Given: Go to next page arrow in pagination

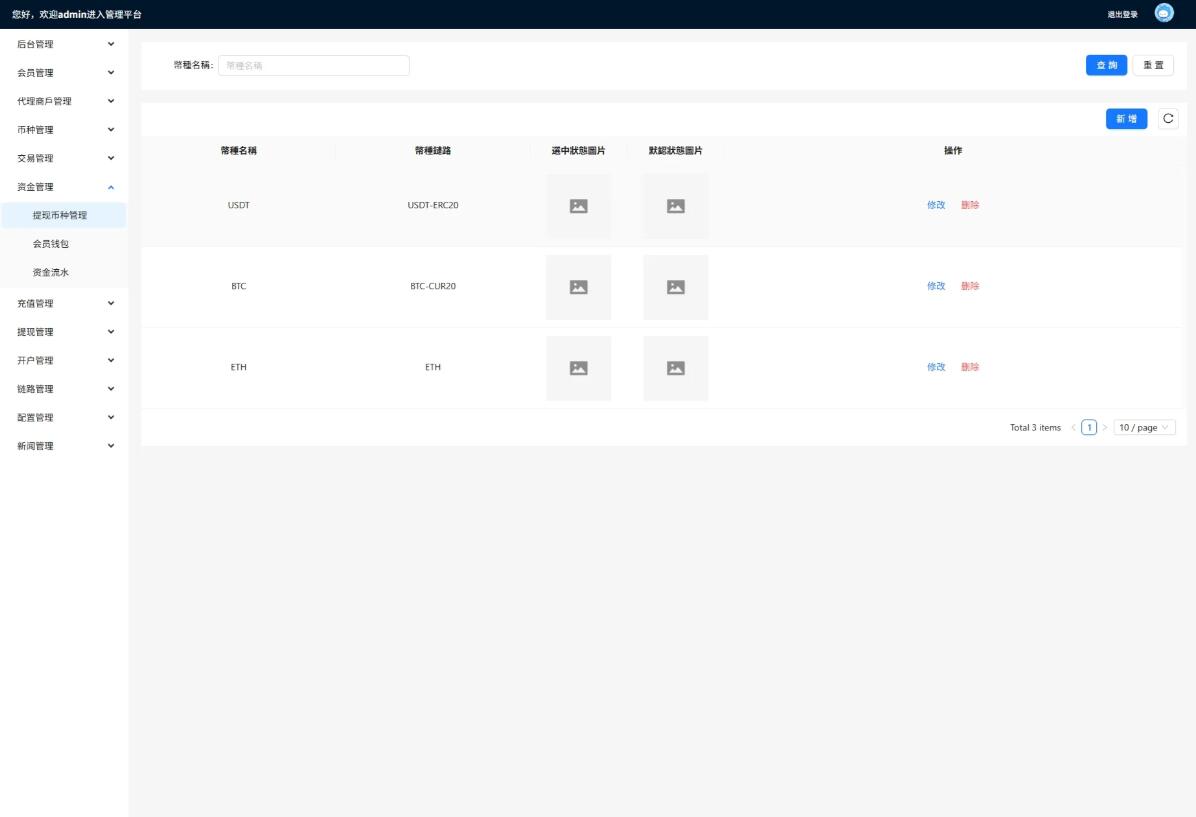Looking at the screenshot, I should [x=1105, y=428].
